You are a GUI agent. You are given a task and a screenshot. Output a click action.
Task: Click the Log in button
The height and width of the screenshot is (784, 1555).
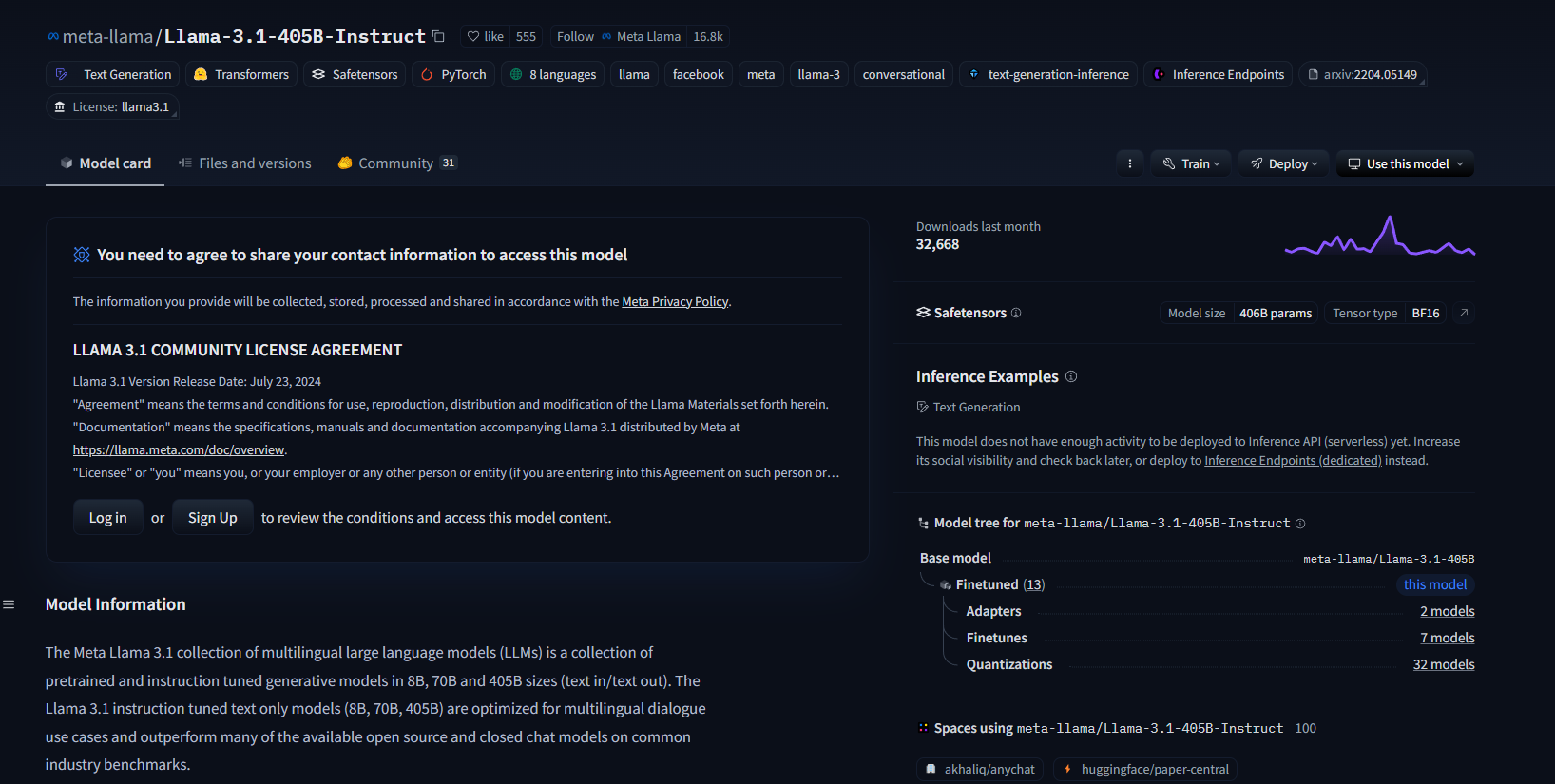pos(107,517)
